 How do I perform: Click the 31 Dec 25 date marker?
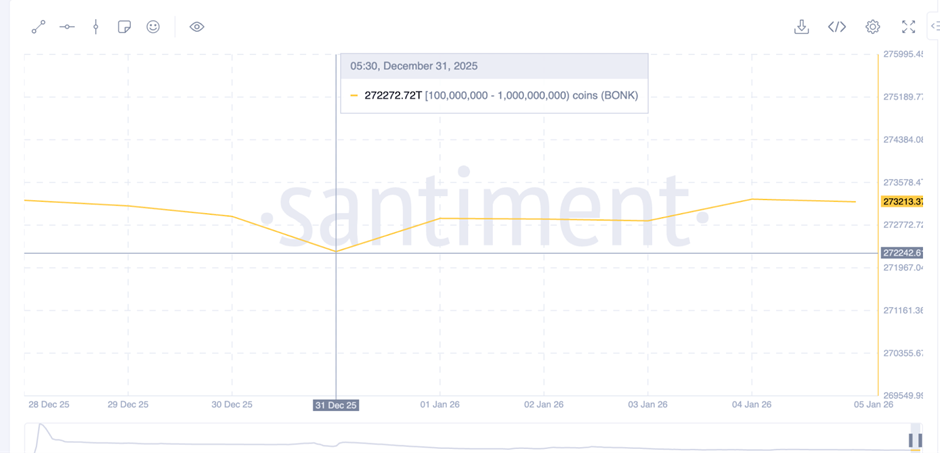(x=336, y=405)
